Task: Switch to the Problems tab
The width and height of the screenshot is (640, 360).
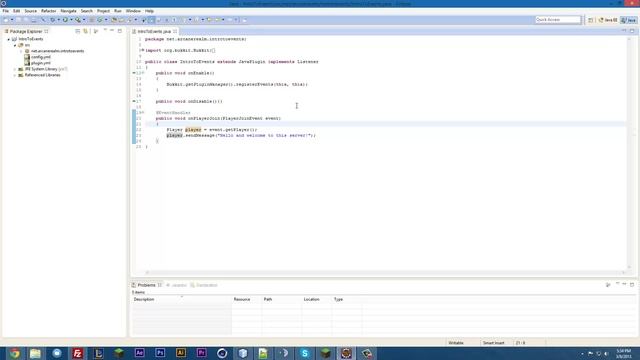Action: coord(147,285)
